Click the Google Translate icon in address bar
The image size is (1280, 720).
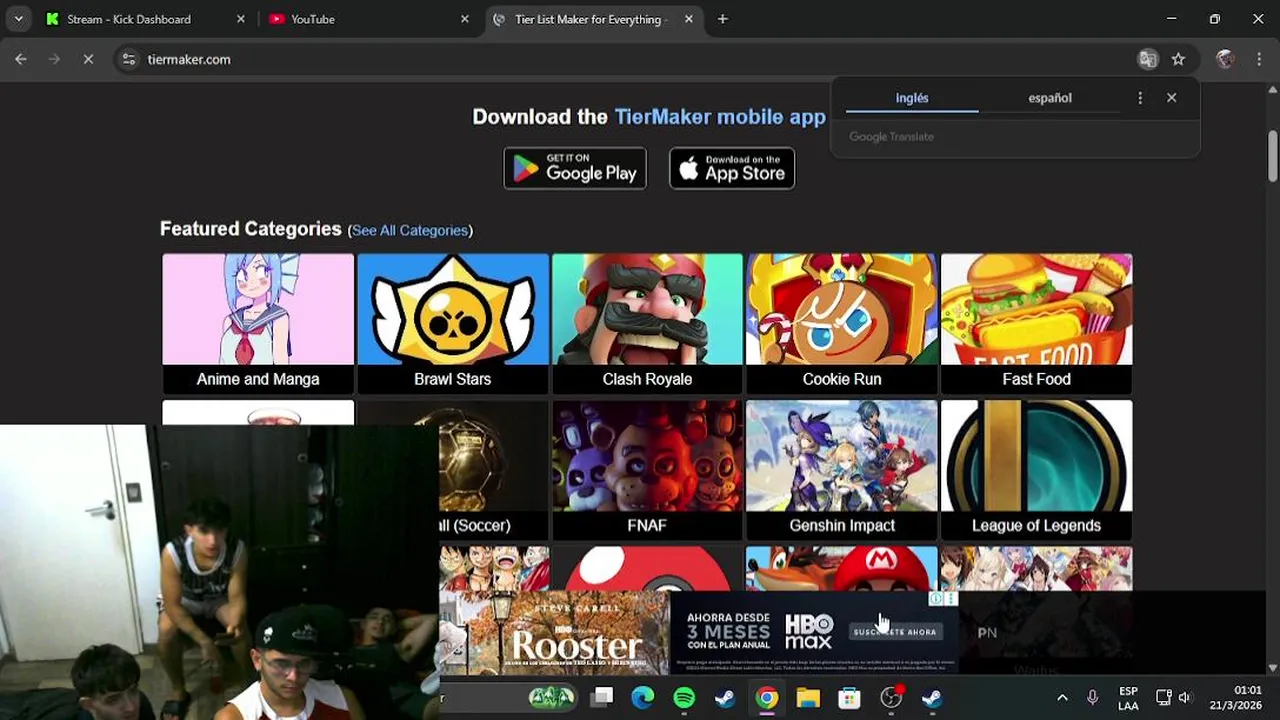point(1148,59)
